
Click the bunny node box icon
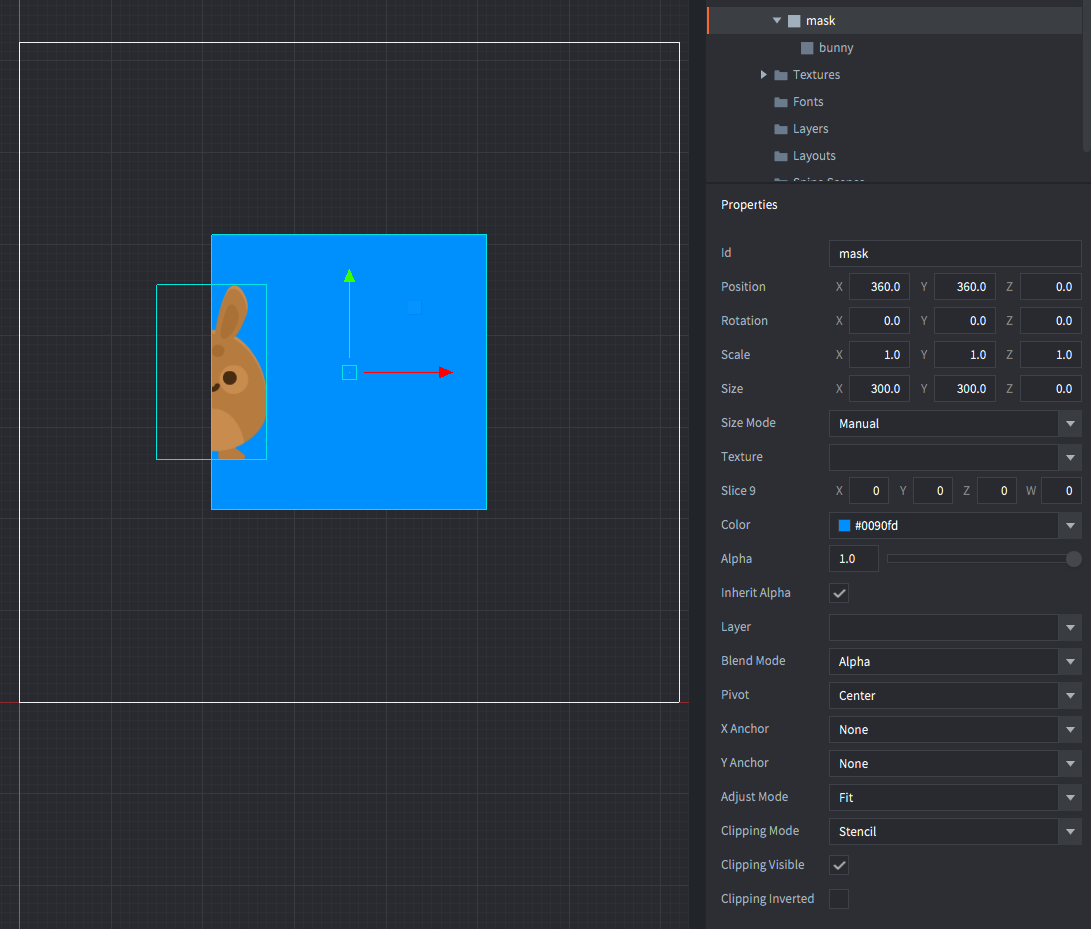point(807,48)
